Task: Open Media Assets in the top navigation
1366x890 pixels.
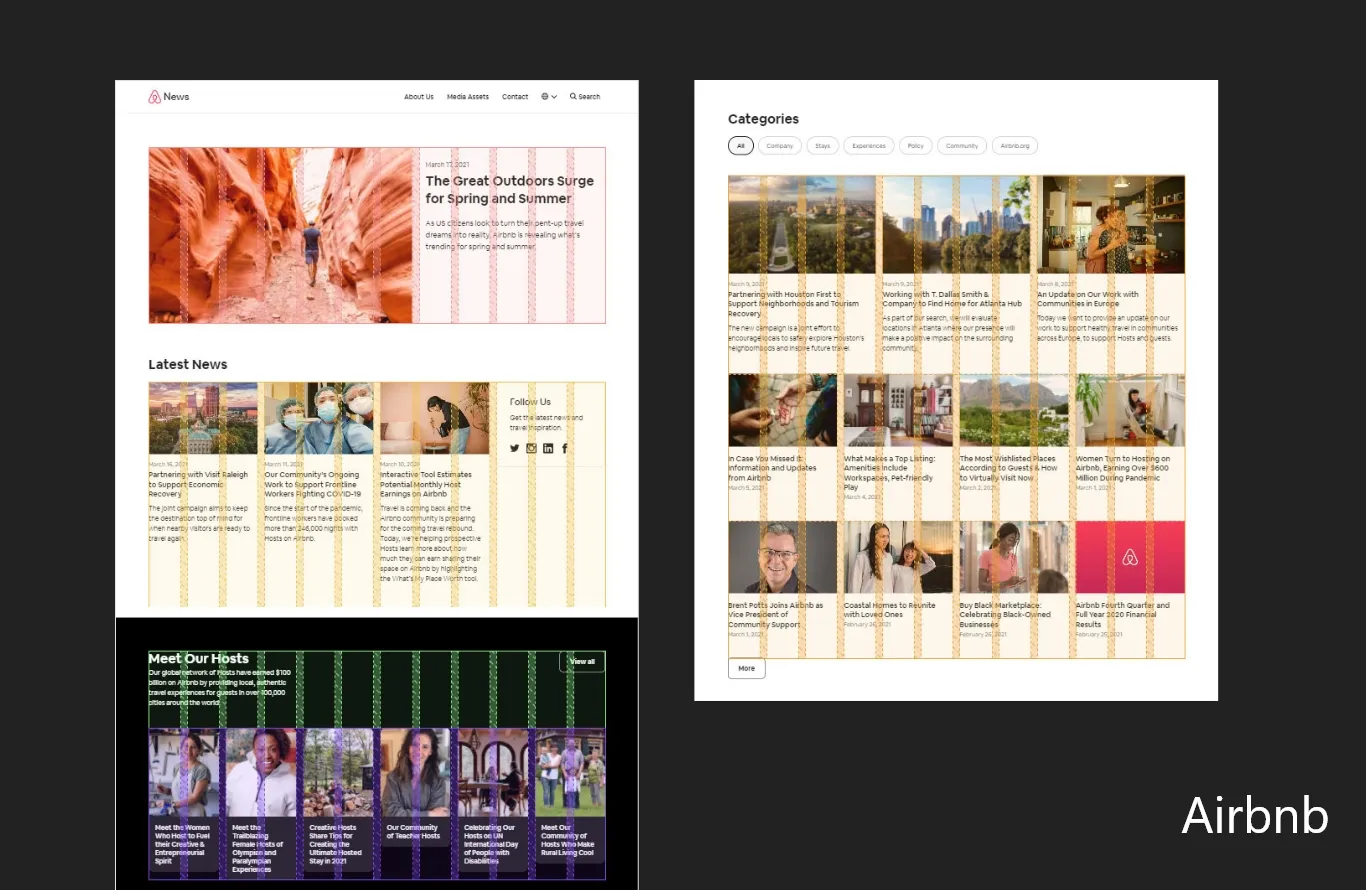Action: [x=467, y=97]
